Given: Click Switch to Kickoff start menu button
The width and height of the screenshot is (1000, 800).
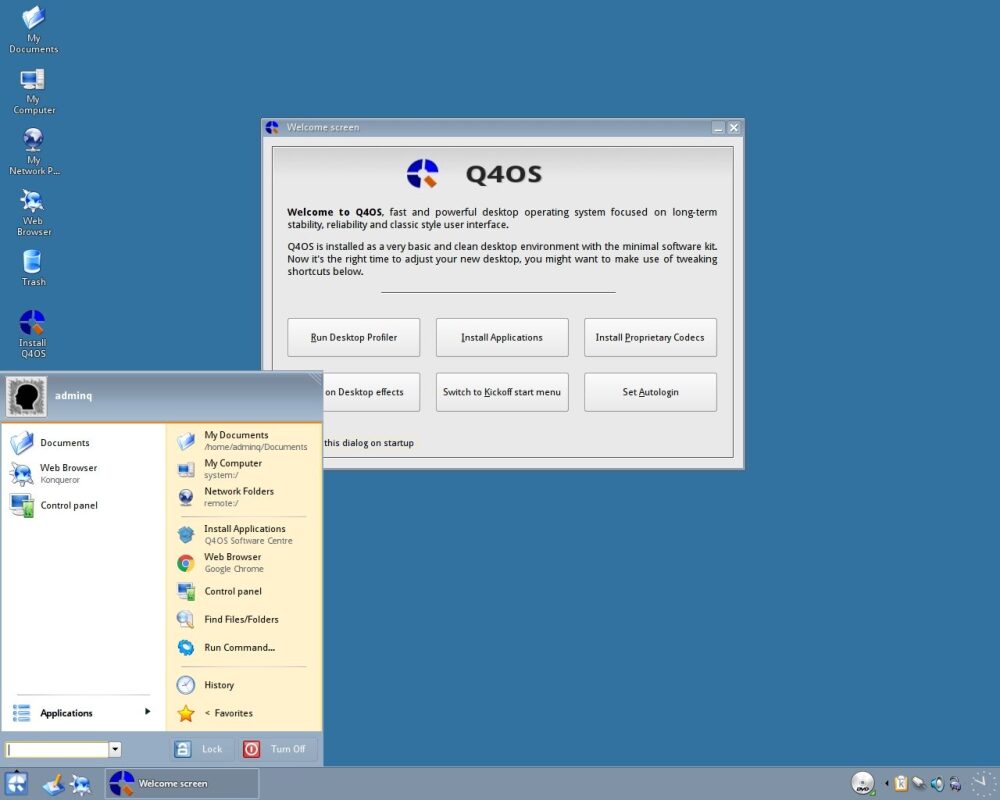Looking at the screenshot, I should tap(502, 392).
